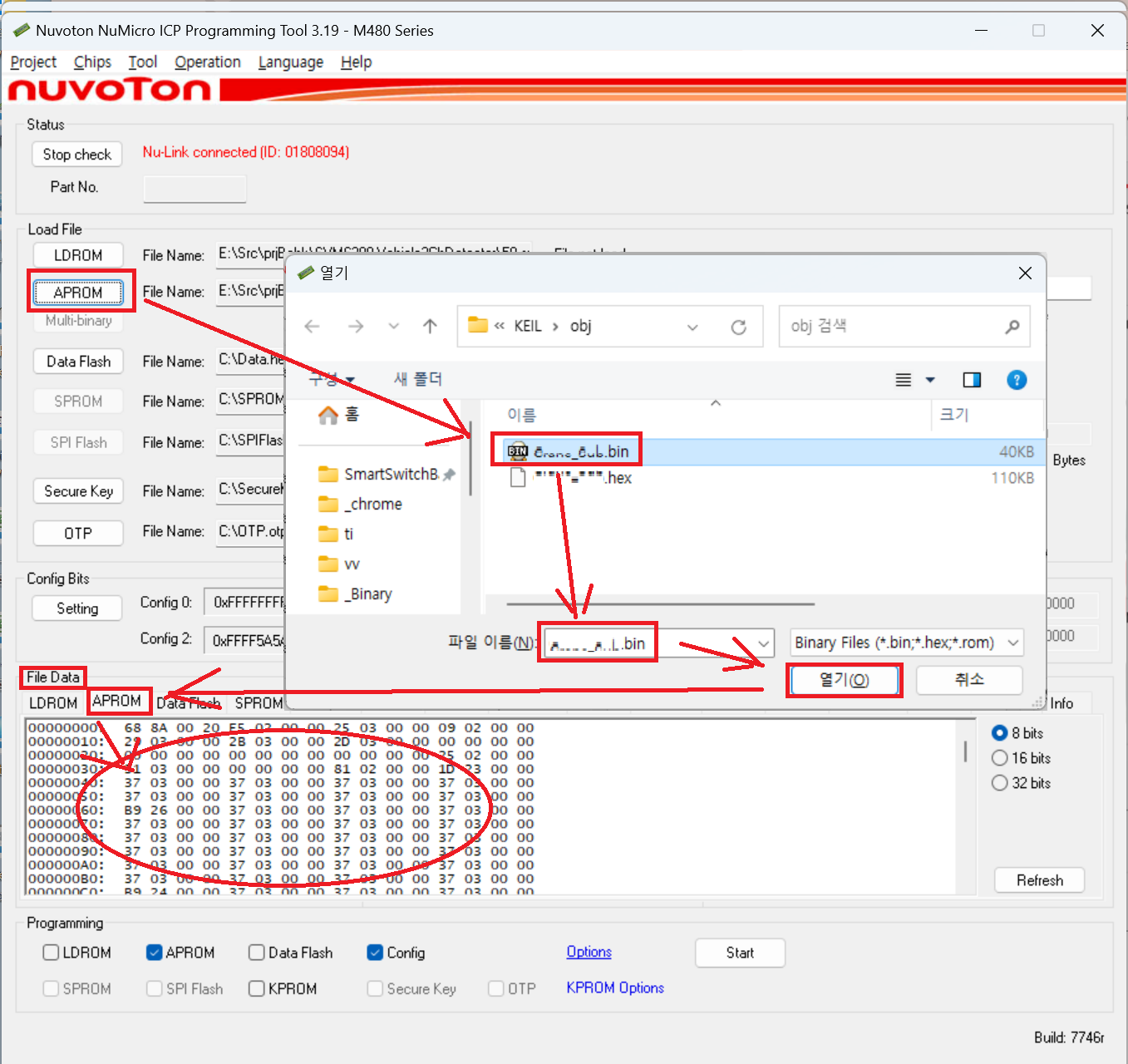Switch to the LDROM file data tab

pos(53,703)
